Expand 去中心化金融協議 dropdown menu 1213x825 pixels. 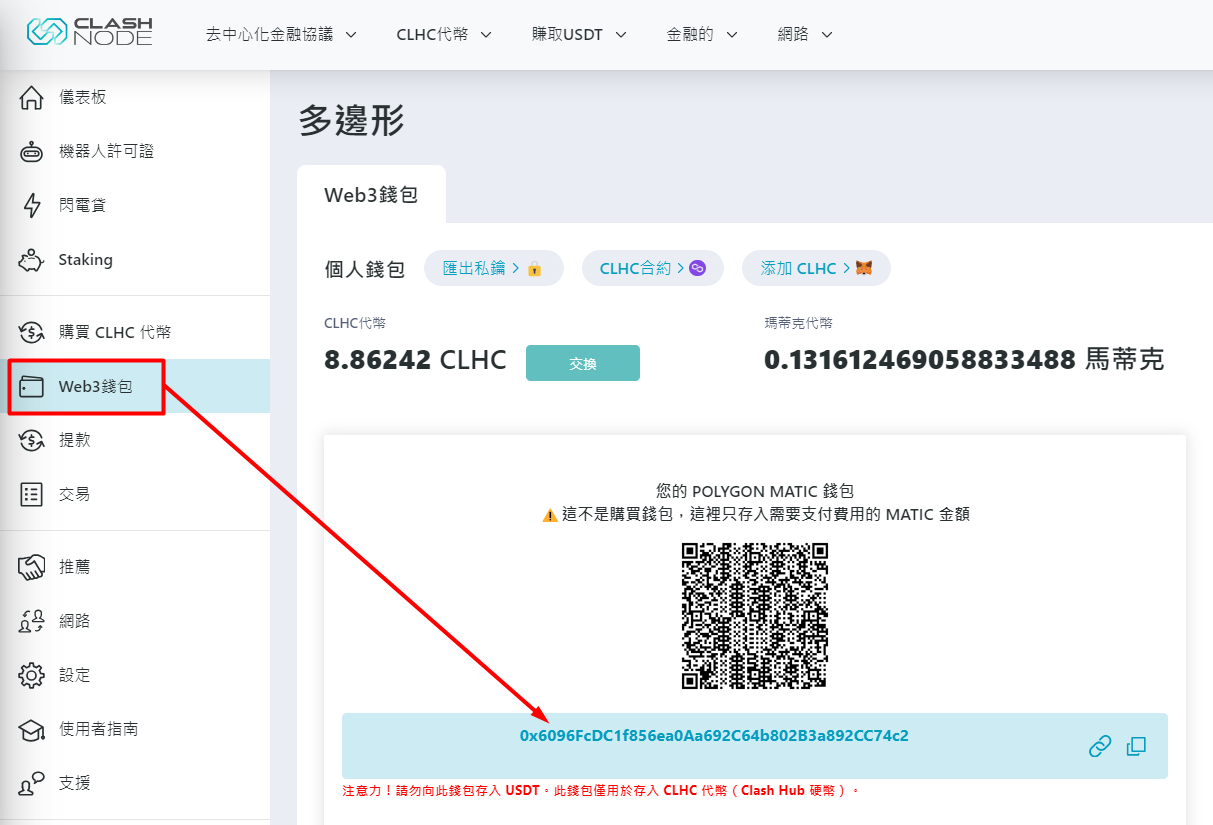(281, 34)
